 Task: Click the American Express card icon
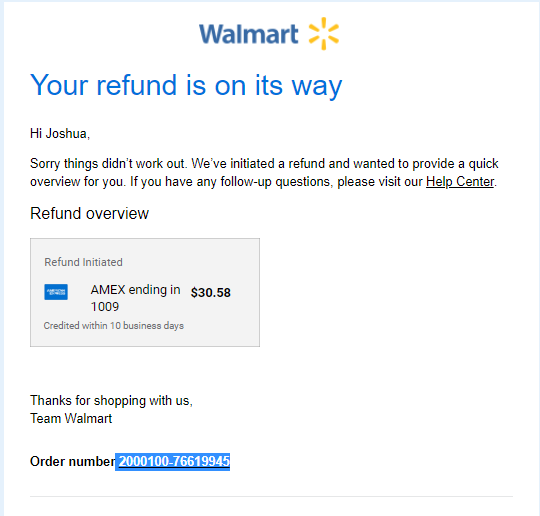click(x=56, y=292)
